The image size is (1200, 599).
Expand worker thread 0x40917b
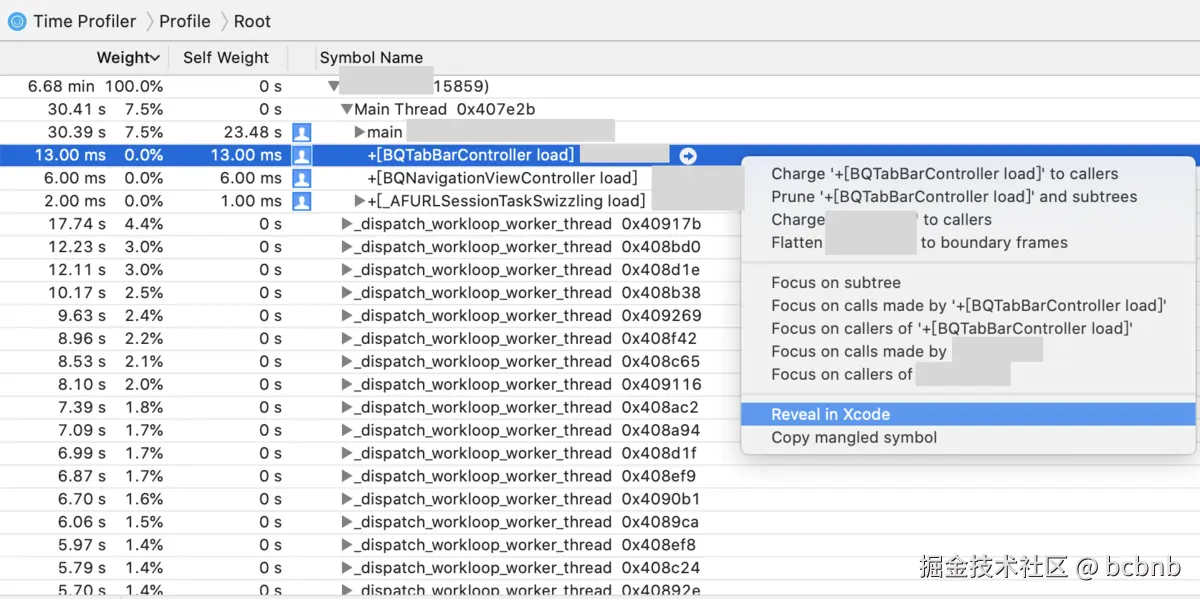[347, 224]
